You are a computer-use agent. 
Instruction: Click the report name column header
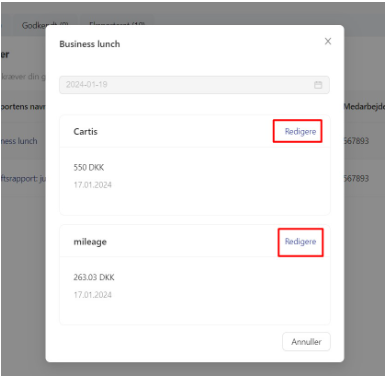pyautogui.click(x=23, y=107)
